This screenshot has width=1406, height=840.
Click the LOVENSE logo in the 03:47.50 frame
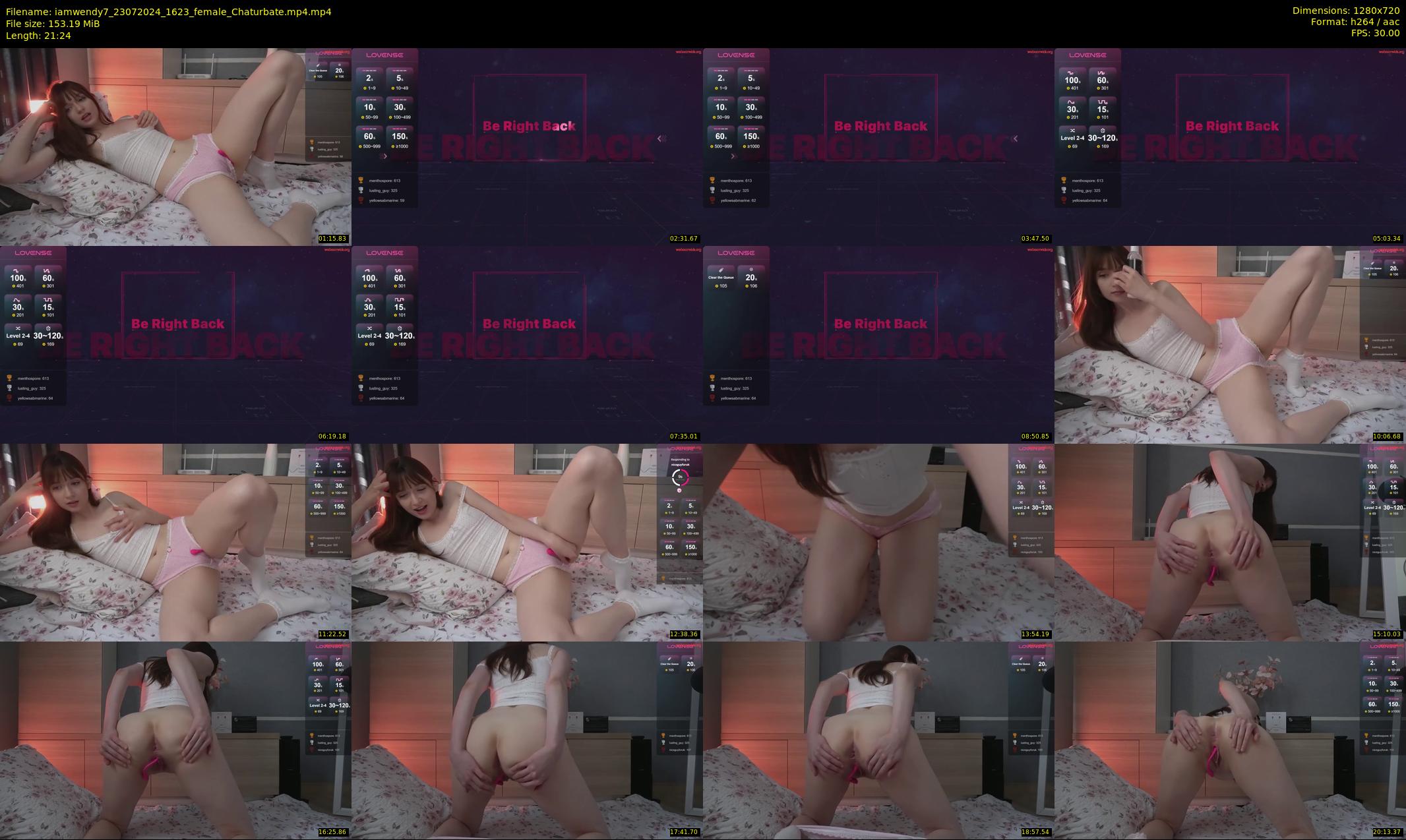click(x=736, y=55)
